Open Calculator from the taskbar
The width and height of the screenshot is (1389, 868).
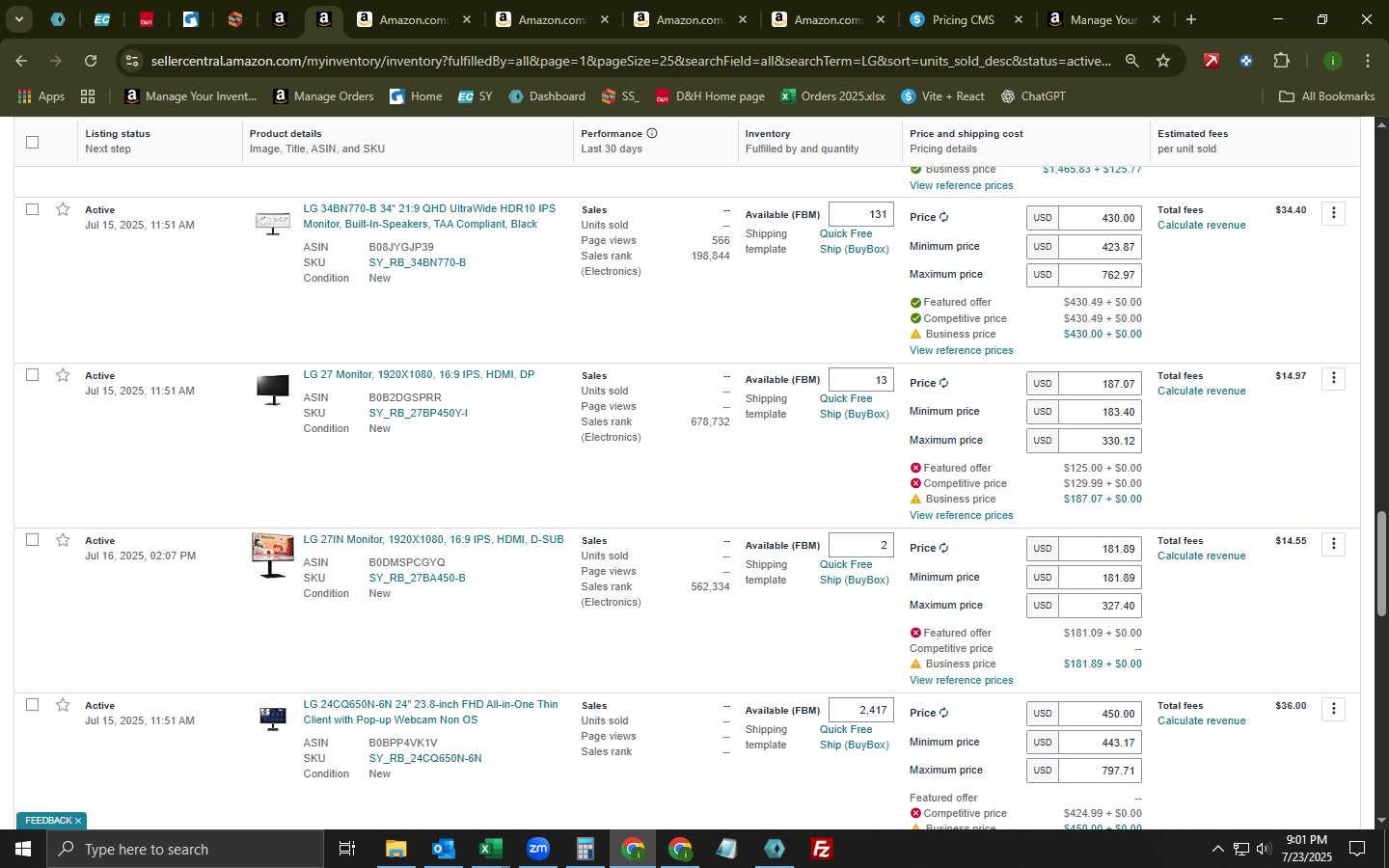point(585,849)
